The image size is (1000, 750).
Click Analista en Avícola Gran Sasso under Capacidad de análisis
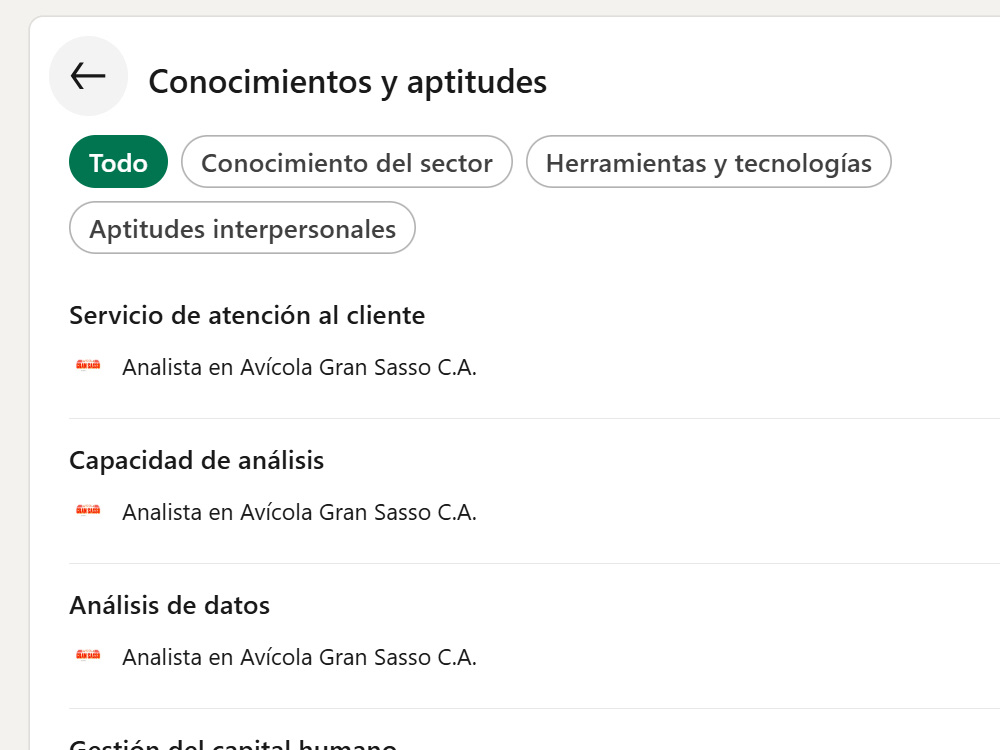tap(299, 512)
